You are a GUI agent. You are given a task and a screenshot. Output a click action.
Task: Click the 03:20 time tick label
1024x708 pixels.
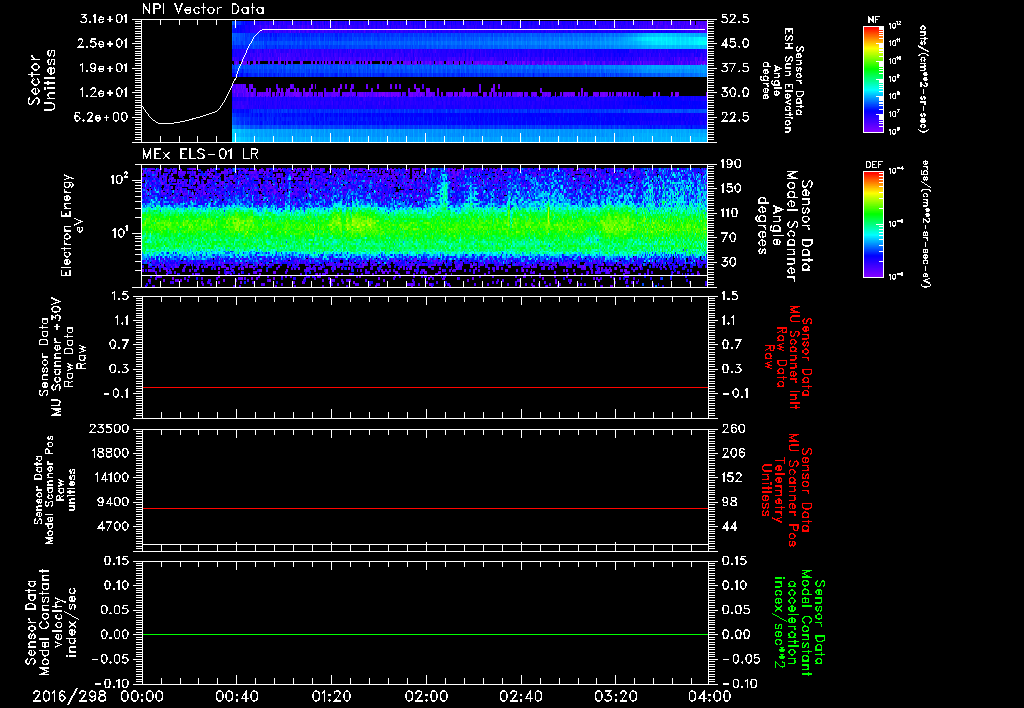(615, 697)
